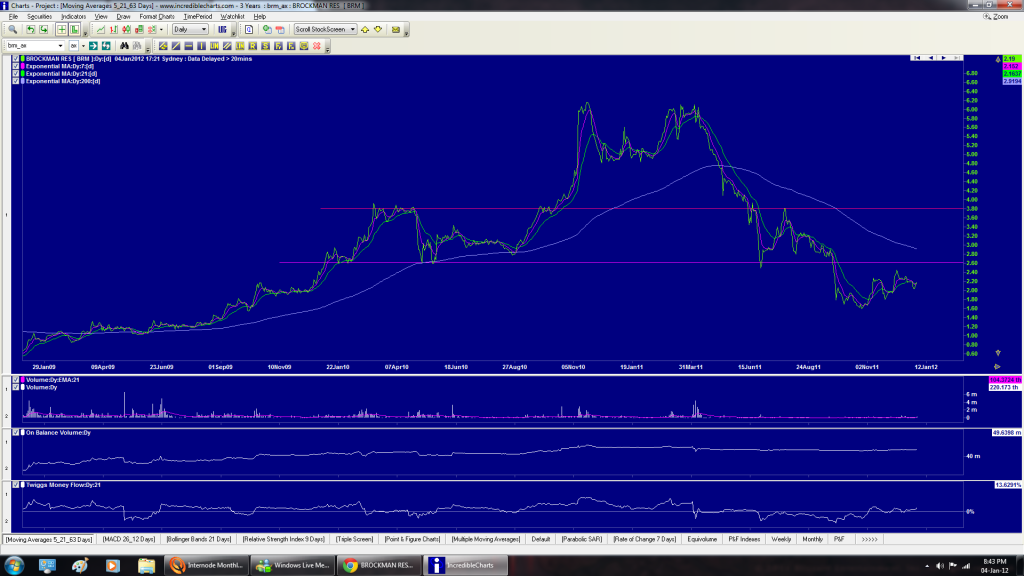This screenshot has height=576, width=1024.
Task: Toggle Volume:Dy indicator checkbox
Action: [16, 387]
